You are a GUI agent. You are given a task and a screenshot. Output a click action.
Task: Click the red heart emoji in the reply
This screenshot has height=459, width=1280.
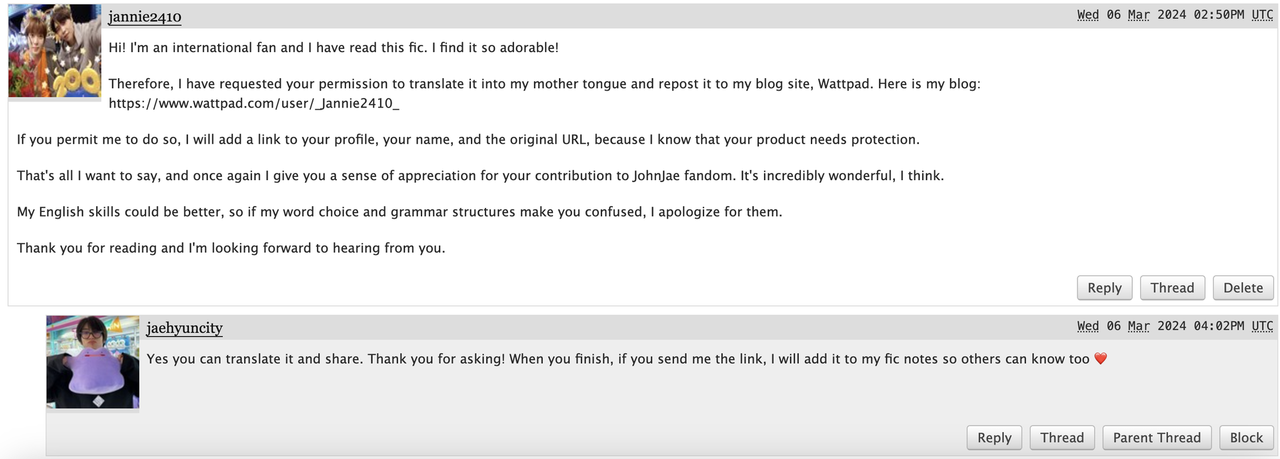tap(1101, 359)
